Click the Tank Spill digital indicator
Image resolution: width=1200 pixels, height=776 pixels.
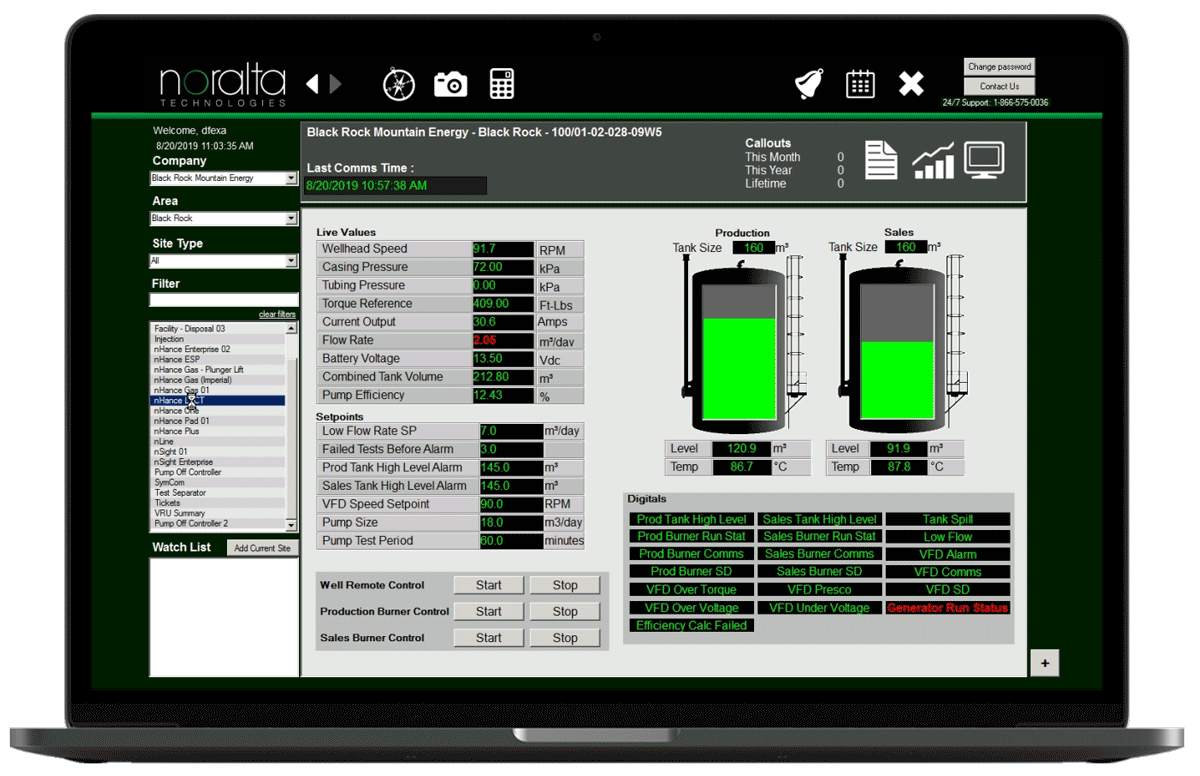[x=948, y=520]
